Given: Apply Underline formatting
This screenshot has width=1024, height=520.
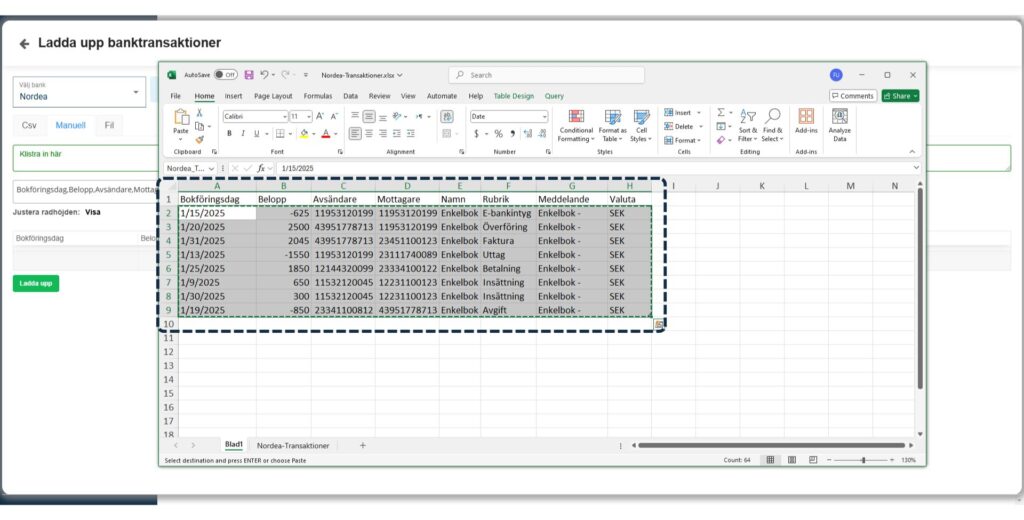Looking at the screenshot, I should [x=257, y=133].
